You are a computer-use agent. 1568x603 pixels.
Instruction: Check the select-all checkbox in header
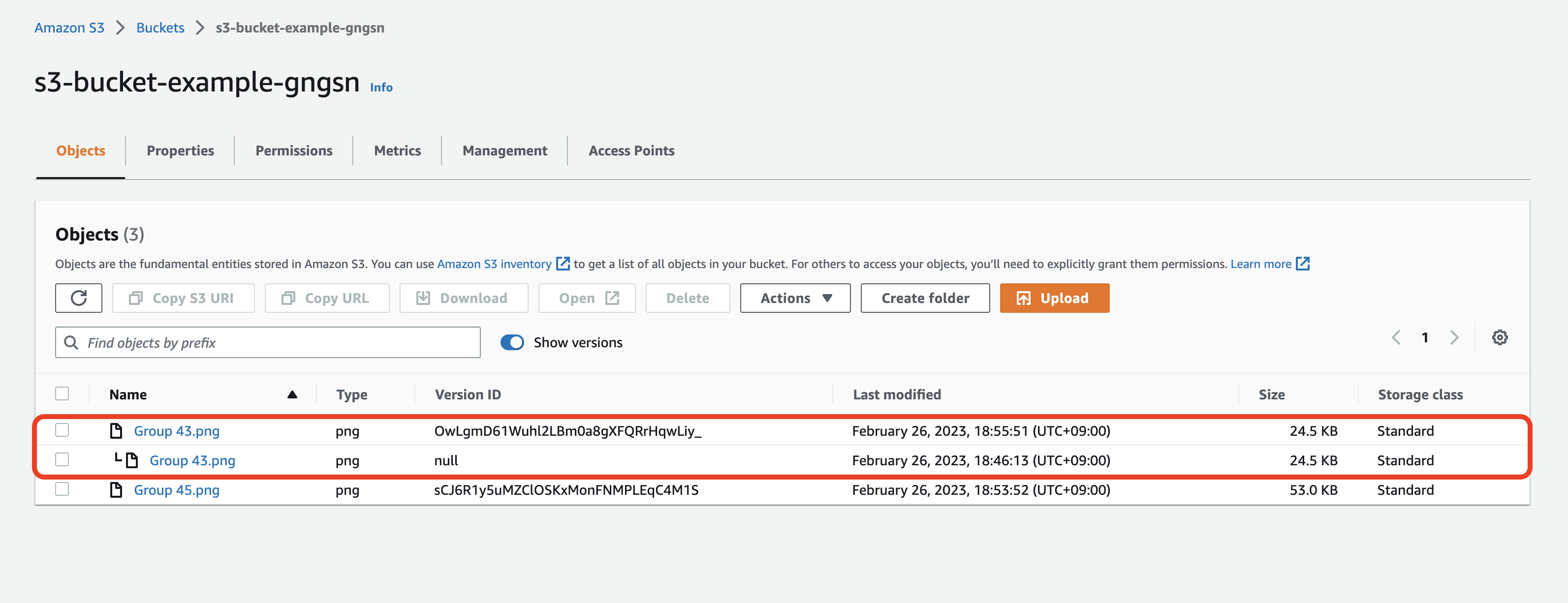coord(62,393)
